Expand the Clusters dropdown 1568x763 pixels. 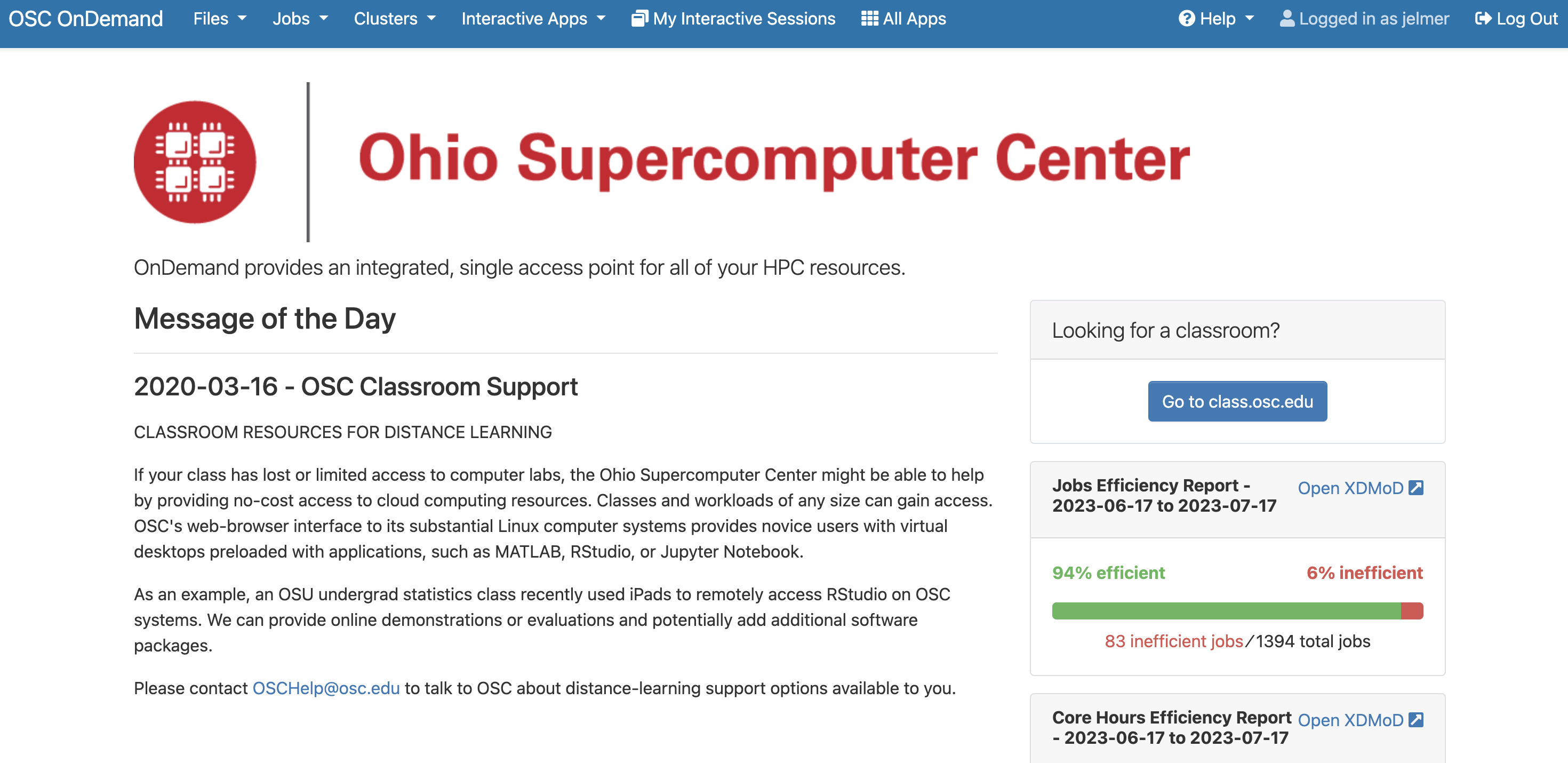pos(395,19)
